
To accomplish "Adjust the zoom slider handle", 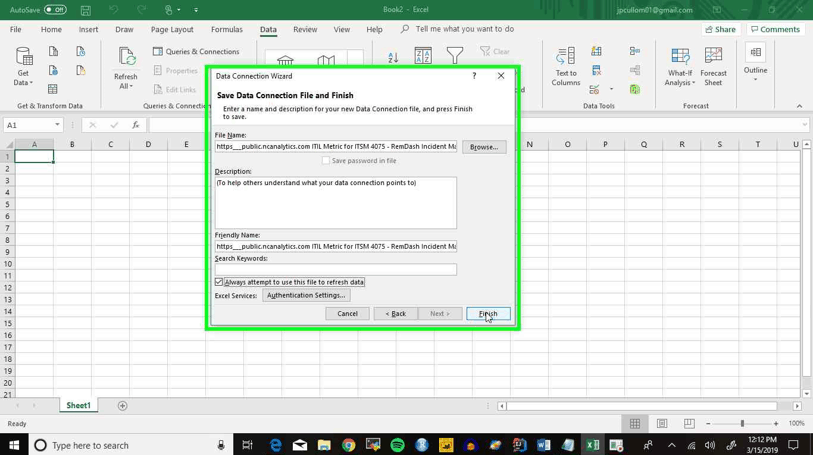I will (742, 424).
